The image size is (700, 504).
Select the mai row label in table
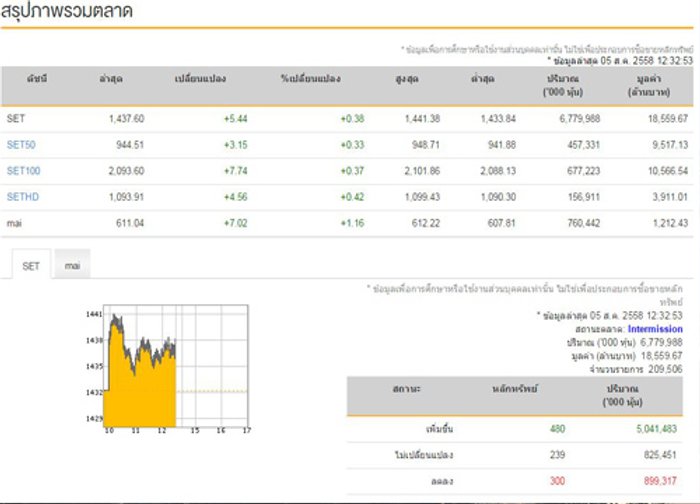pos(14,223)
